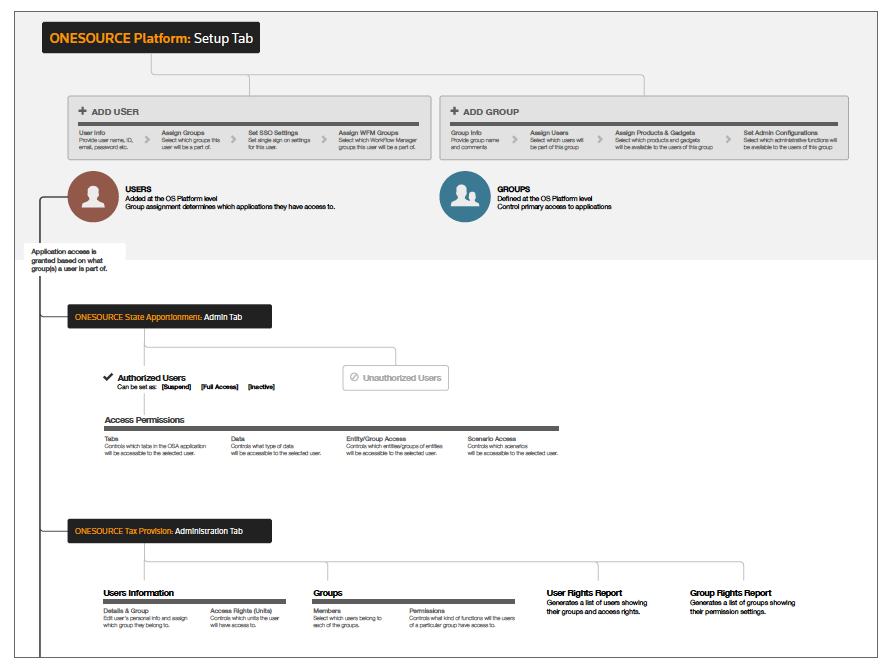Select the Members item under Groups
This screenshot has width=887, height=671.
347,618
